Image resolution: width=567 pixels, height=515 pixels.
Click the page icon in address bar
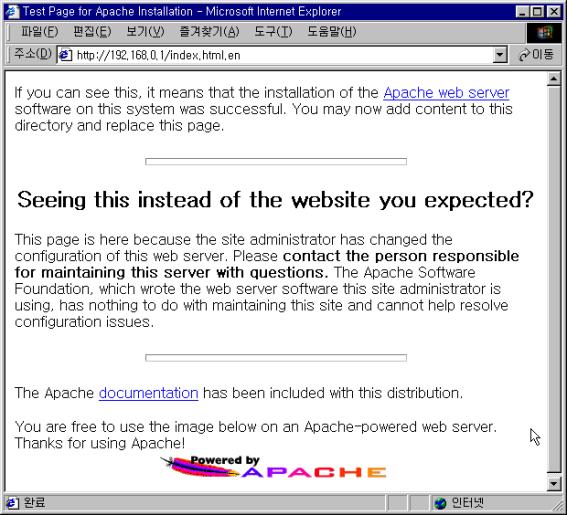65,55
